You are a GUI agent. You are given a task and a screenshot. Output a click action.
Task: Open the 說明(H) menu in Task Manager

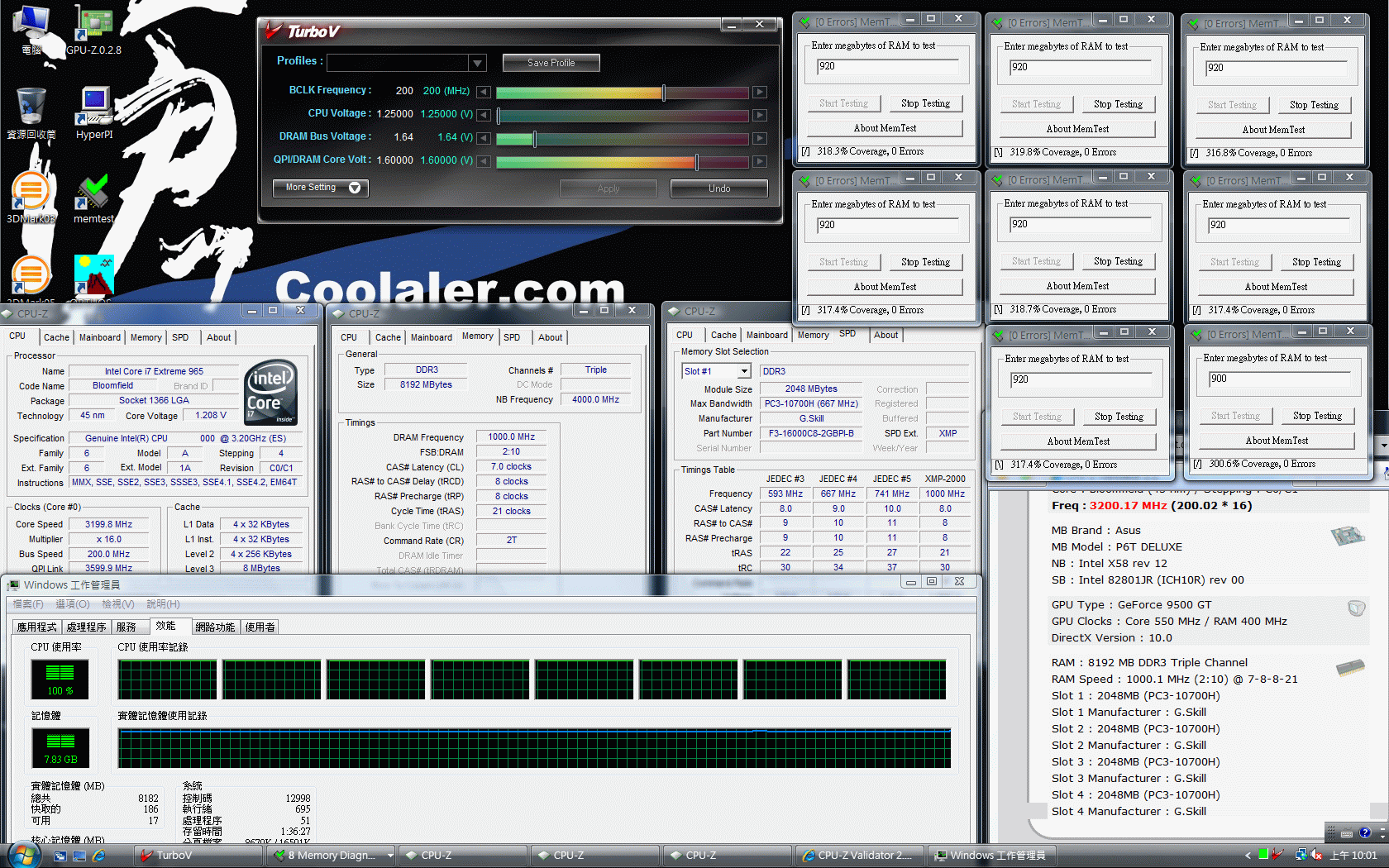click(x=163, y=604)
